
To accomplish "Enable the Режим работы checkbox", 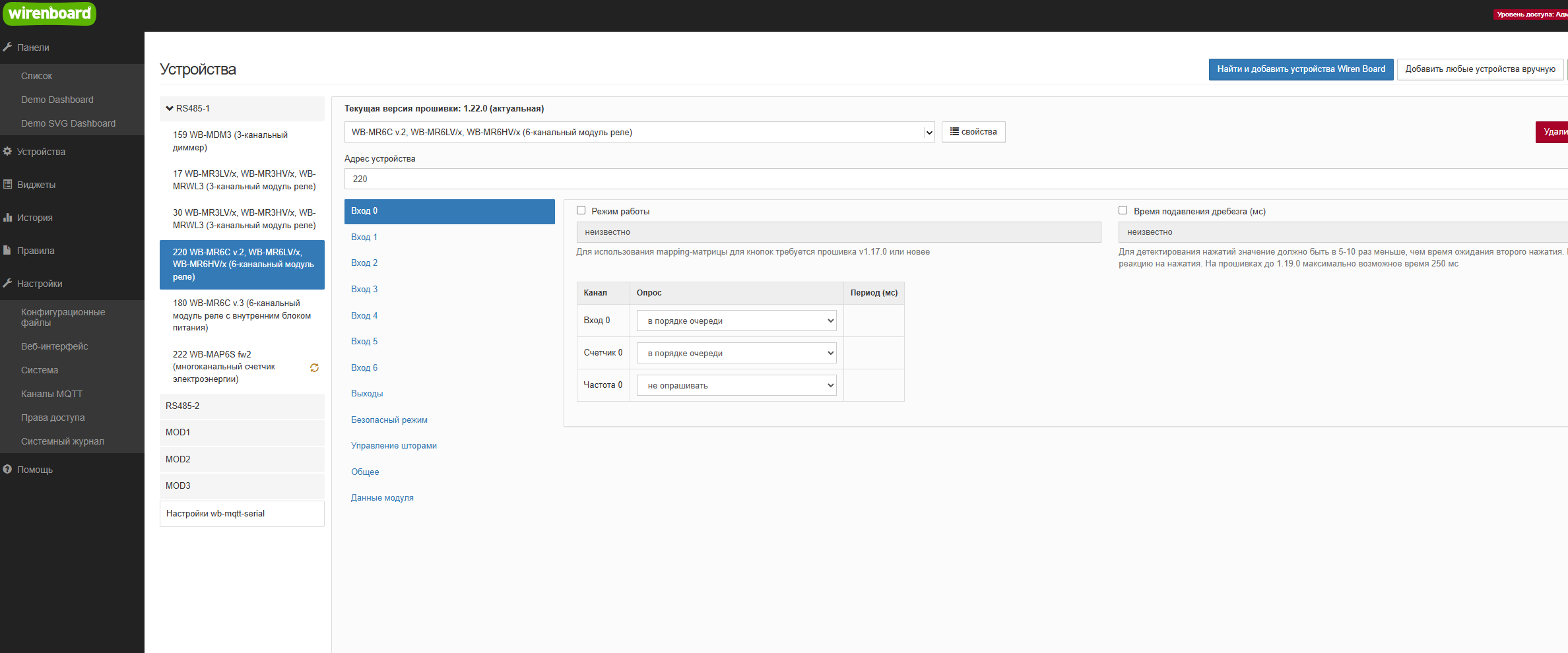I will pyautogui.click(x=581, y=210).
